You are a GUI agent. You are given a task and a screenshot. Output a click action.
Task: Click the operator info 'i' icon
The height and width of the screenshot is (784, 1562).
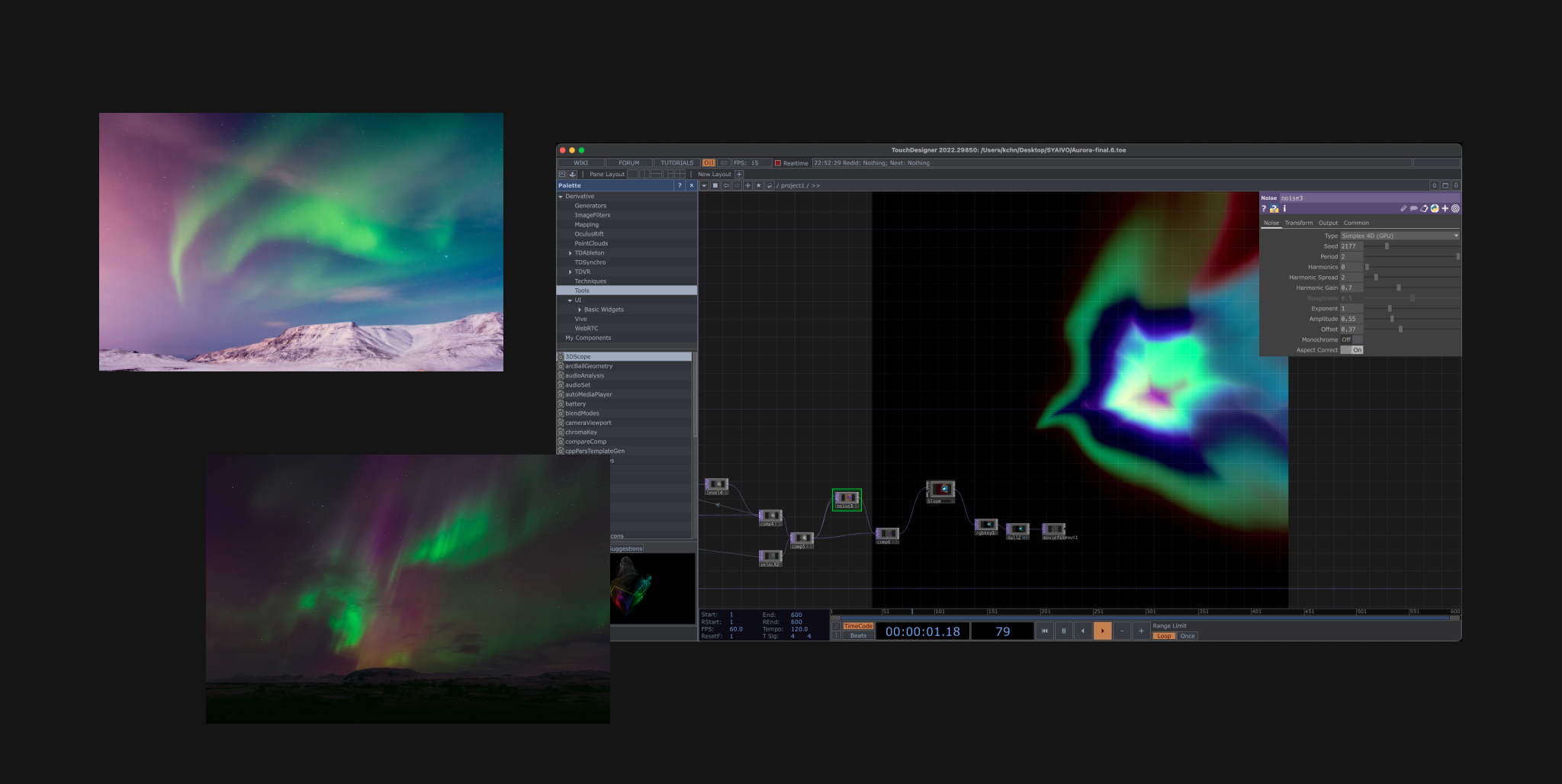[x=1284, y=208]
